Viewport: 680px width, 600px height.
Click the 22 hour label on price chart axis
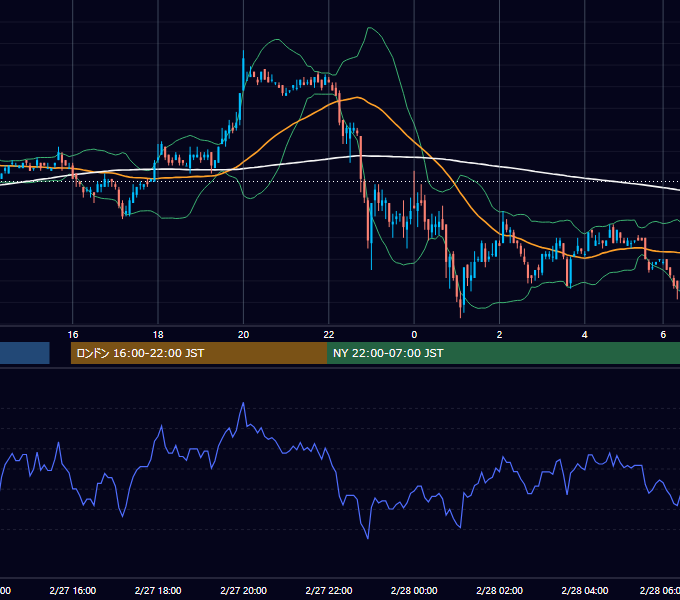329,335
